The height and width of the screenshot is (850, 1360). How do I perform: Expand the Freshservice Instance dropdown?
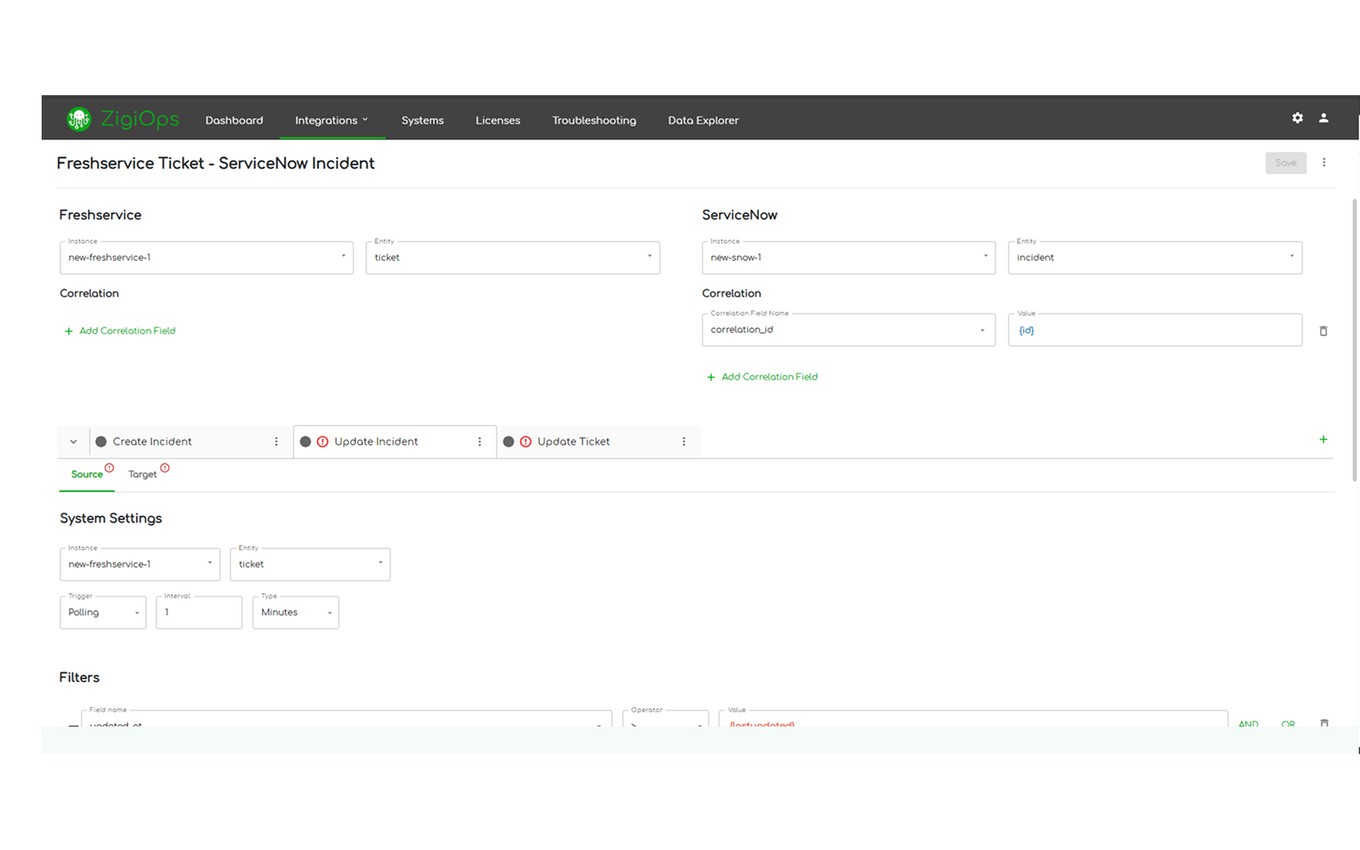206,258
